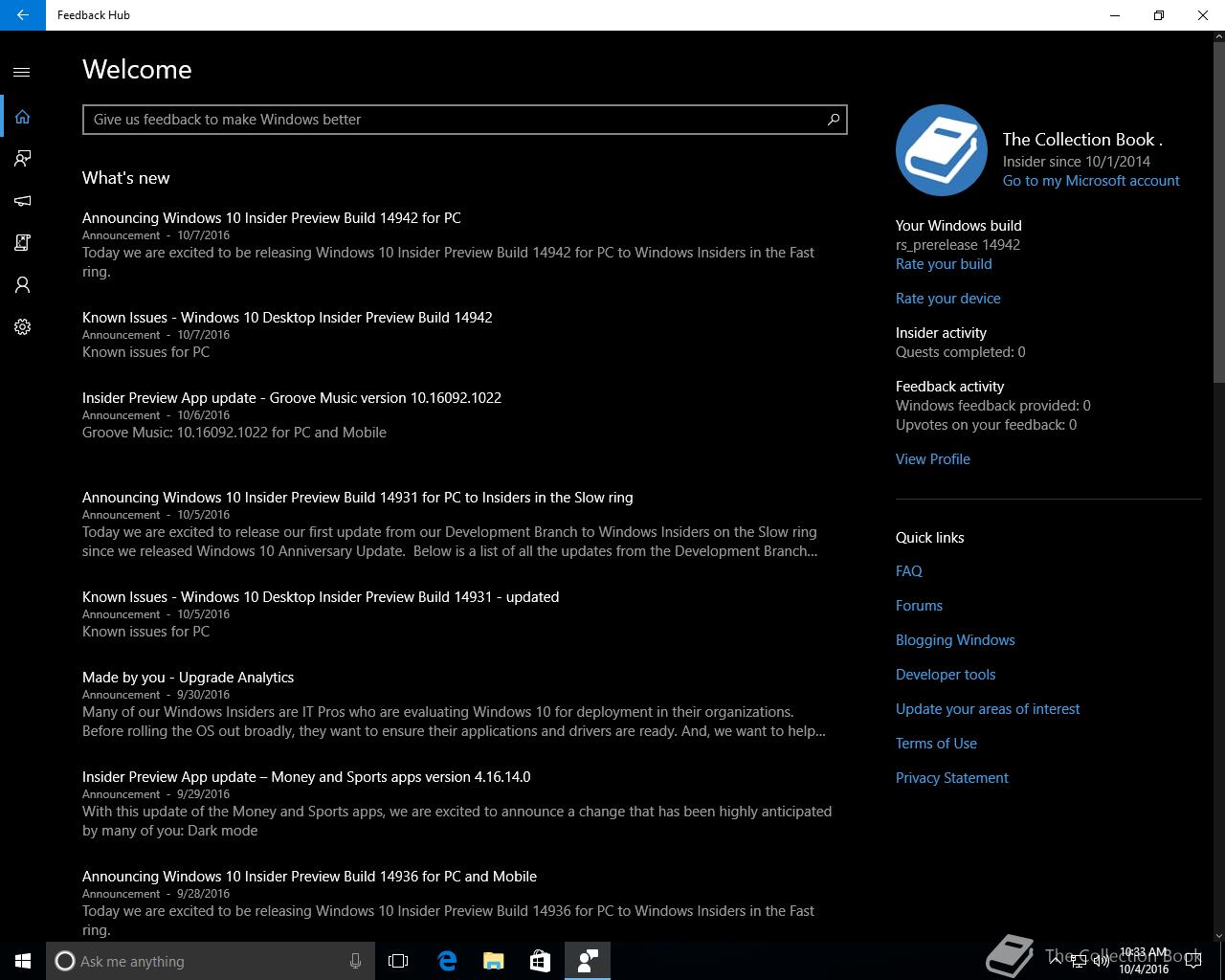Click the scrollbar down arrow

(1218, 935)
